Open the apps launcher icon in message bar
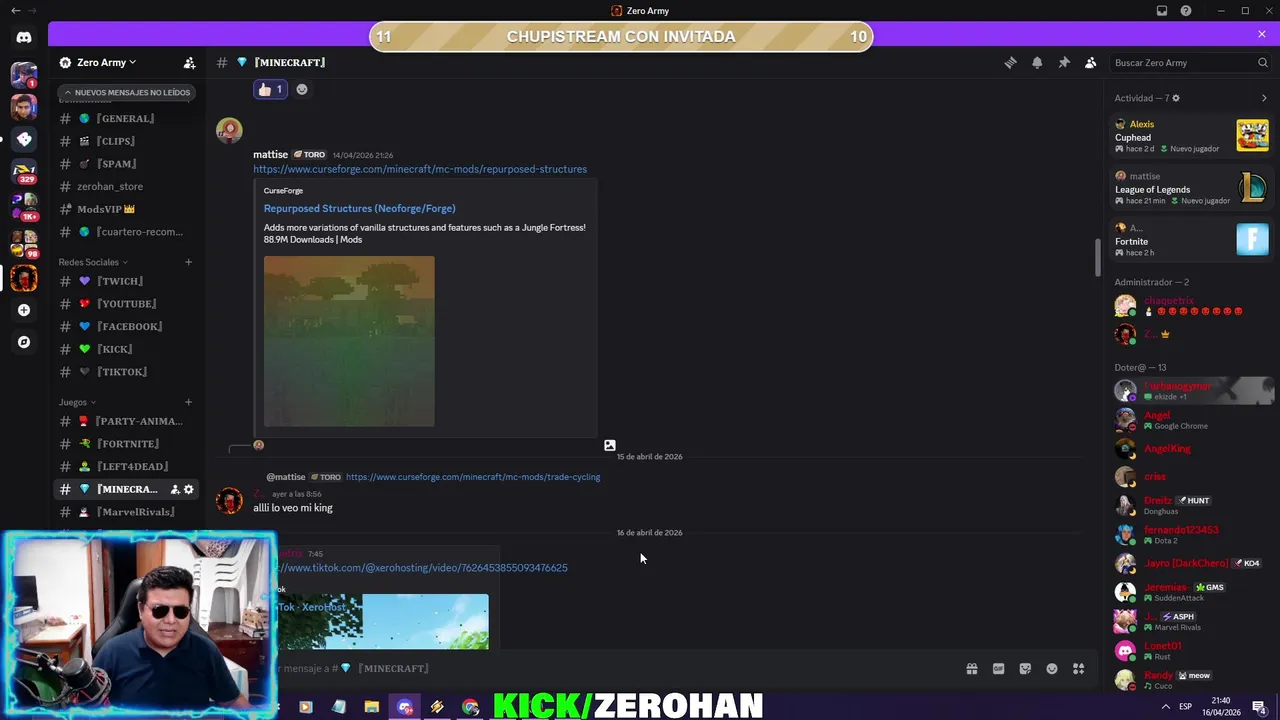1280x720 pixels. (1078, 669)
